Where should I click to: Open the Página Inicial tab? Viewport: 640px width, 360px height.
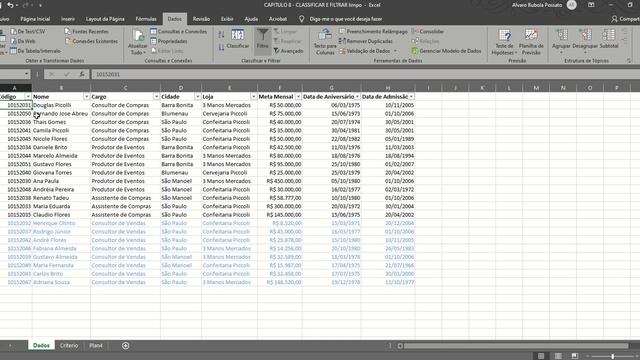(35, 19)
